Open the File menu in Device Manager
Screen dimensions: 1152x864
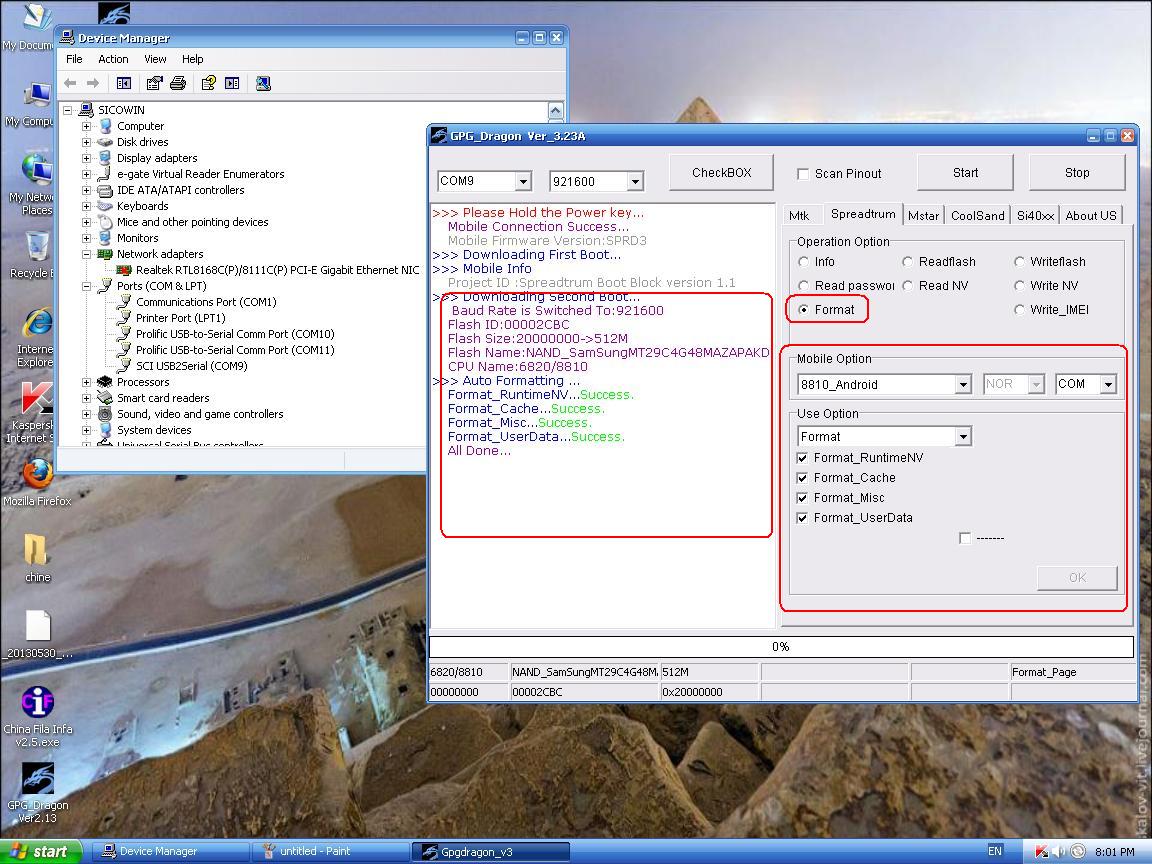tap(74, 60)
